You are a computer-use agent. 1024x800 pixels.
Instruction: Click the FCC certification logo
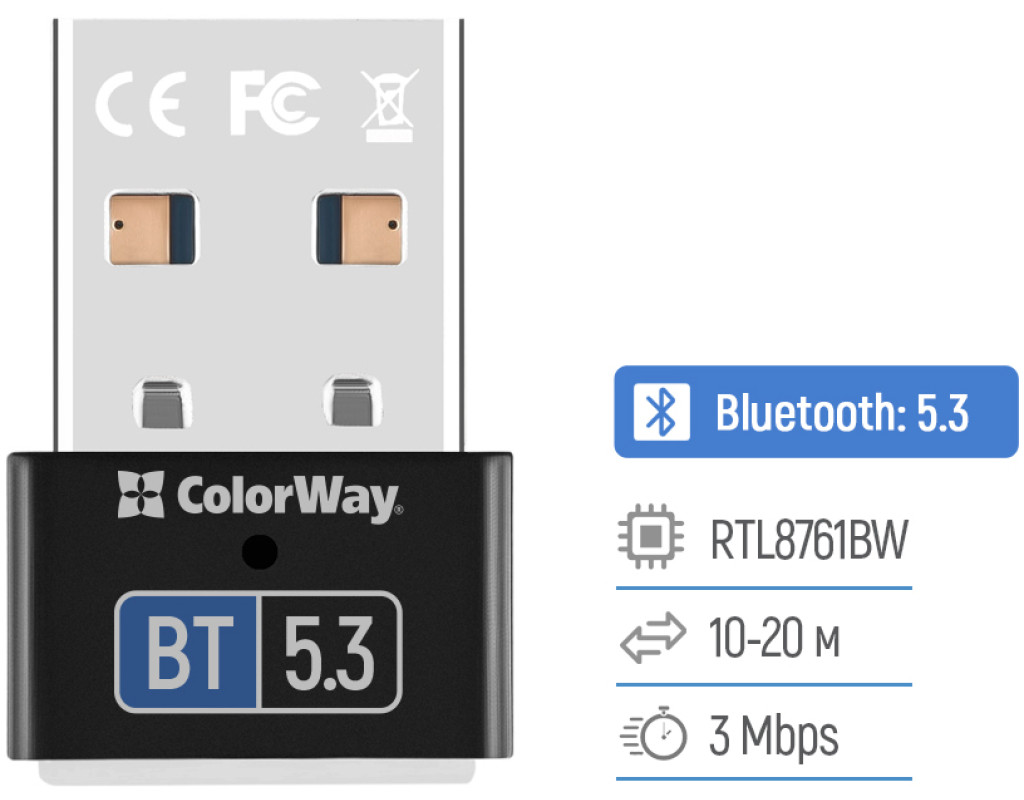pos(275,103)
